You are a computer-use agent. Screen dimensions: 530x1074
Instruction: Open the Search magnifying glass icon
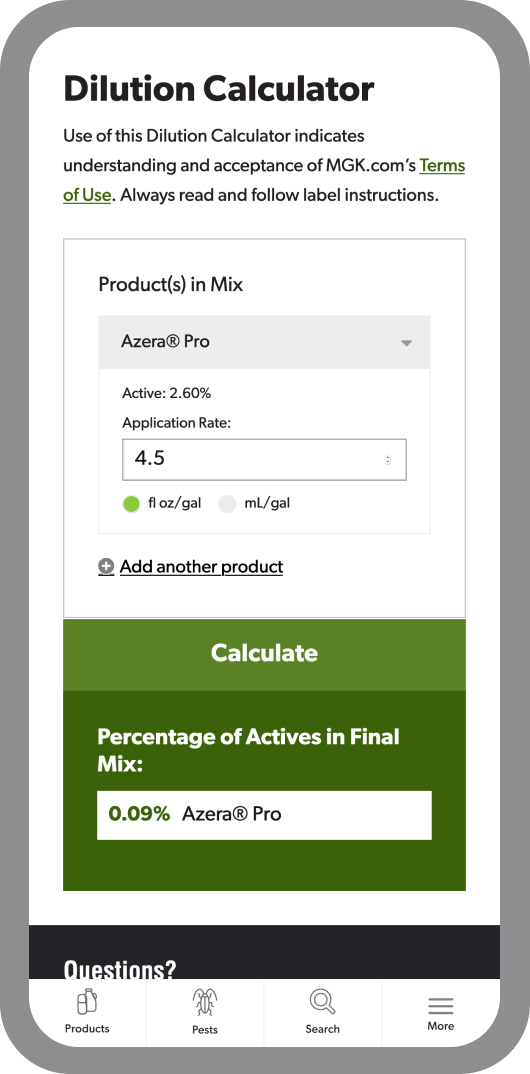tap(322, 1001)
